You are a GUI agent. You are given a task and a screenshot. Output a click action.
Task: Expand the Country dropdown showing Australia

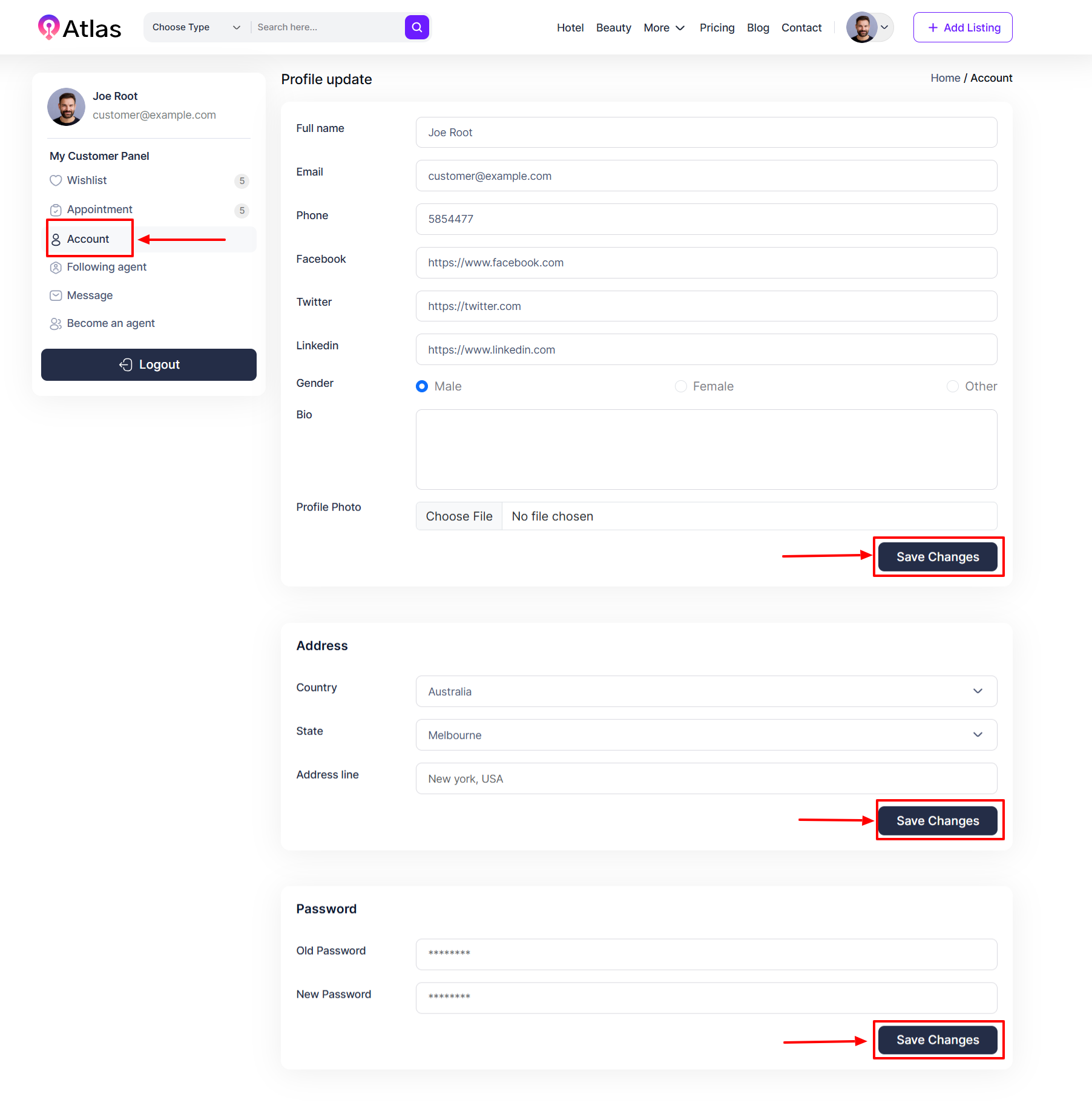pos(706,691)
